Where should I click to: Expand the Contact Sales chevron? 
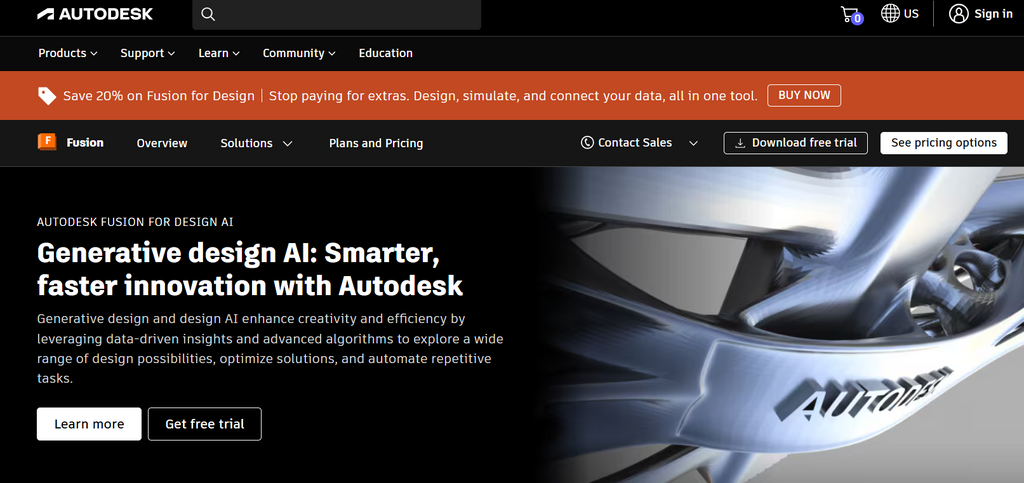[694, 143]
